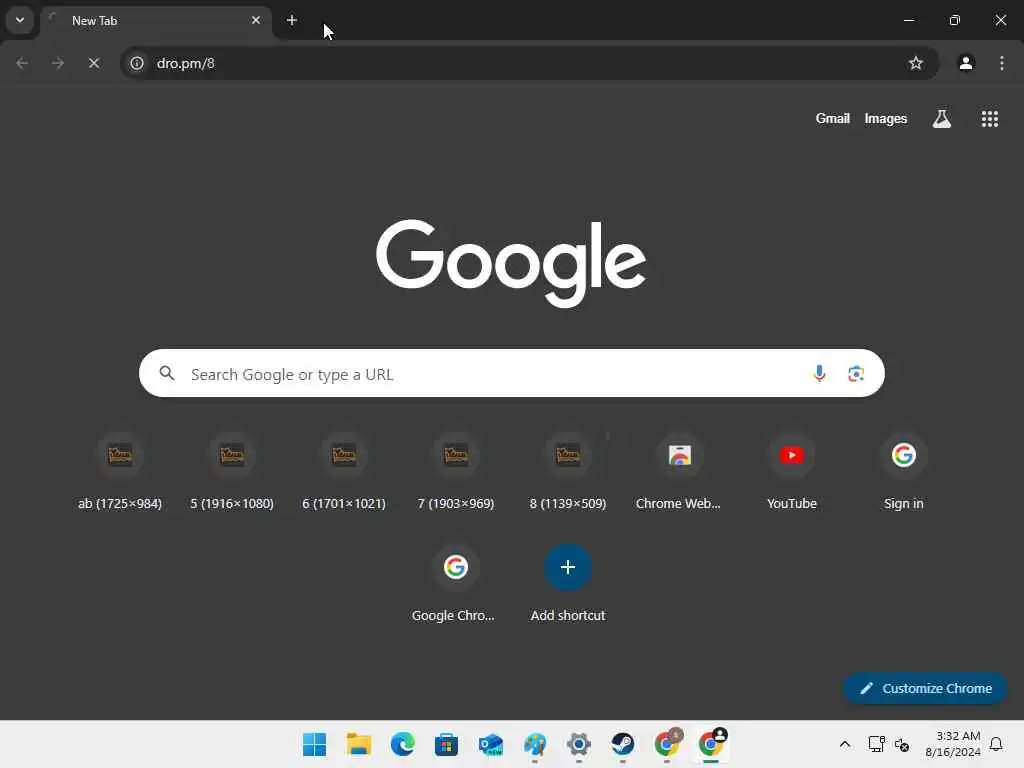This screenshot has height=768, width=1024.
Task: Open a new tab with the plus button
Action: point(292,20)
